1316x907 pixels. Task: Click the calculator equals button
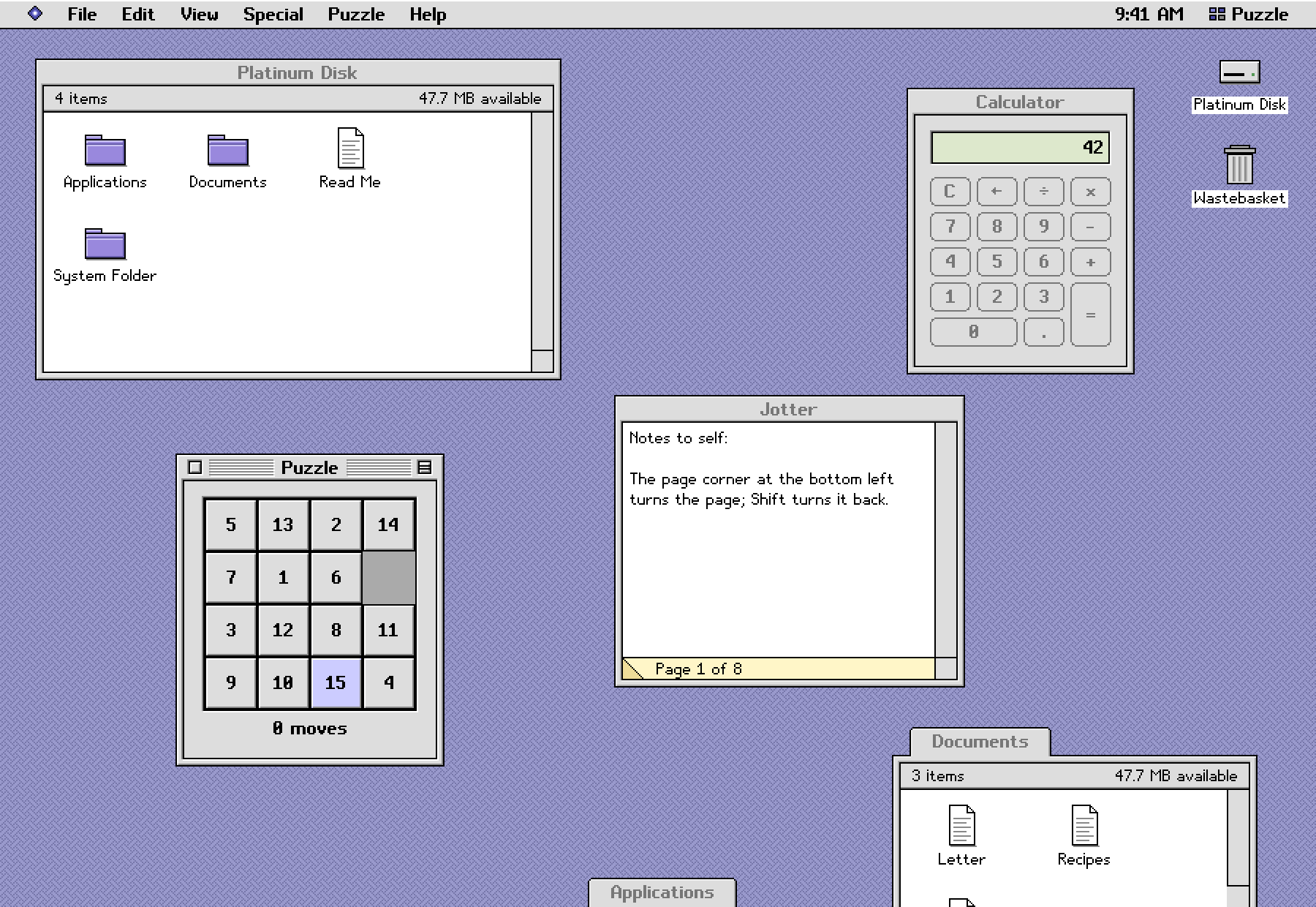(1090, 315)
